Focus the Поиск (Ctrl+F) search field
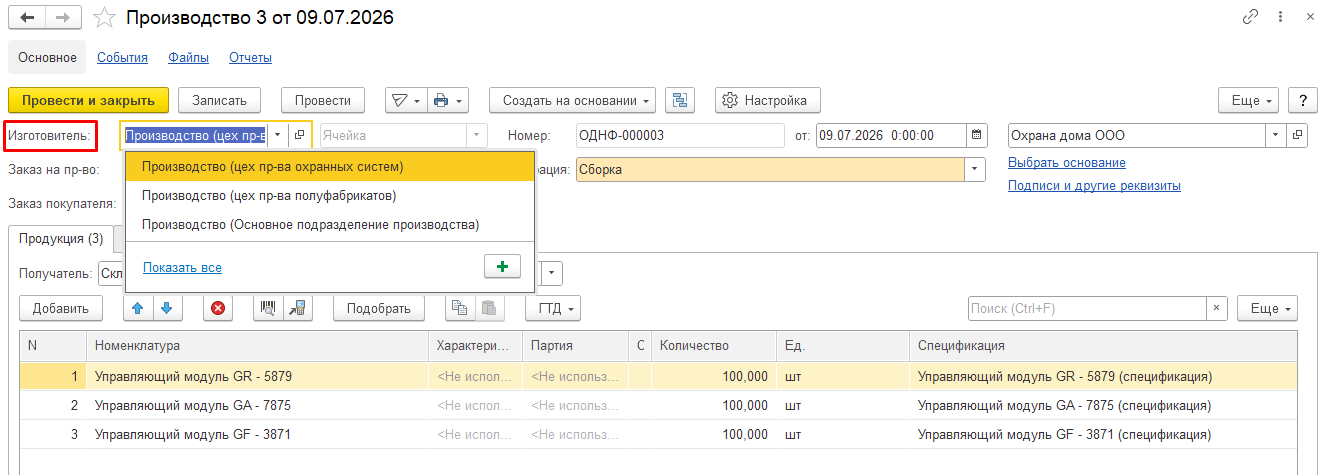Screen dimensions: 1322x475 click(1087, 308)
